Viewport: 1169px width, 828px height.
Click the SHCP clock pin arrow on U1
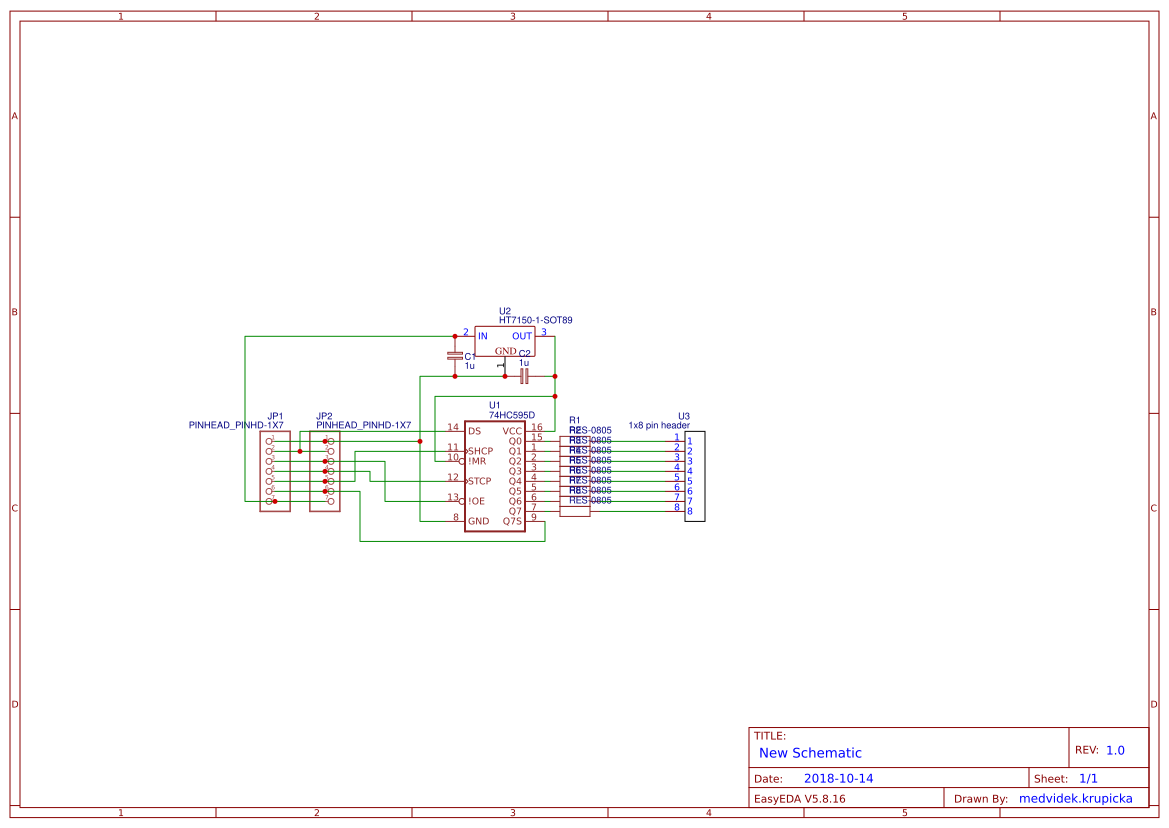[x=467, y=451]
